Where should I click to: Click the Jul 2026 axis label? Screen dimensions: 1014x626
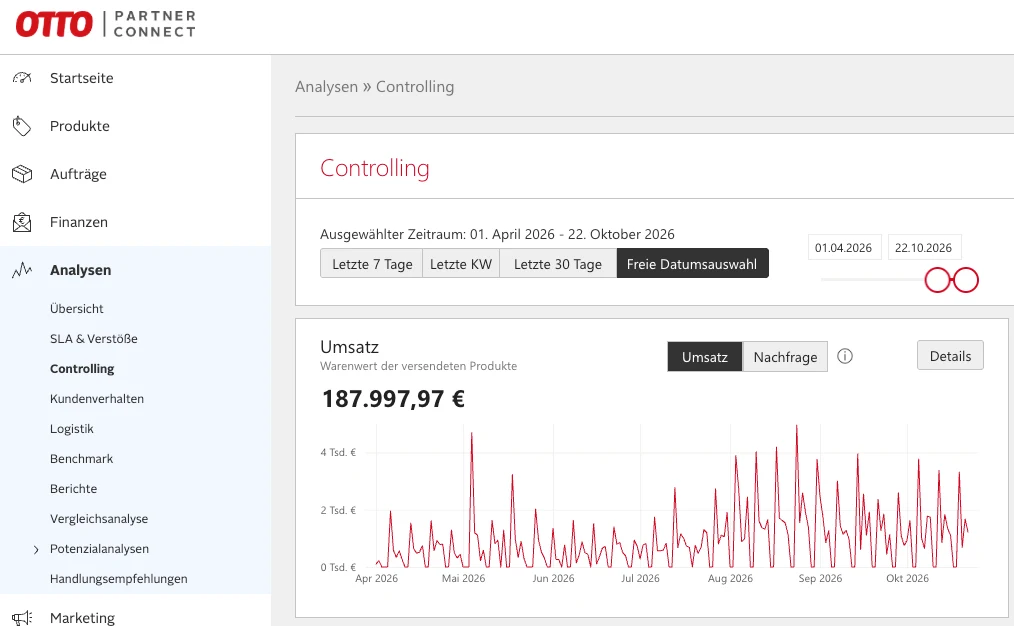pos(640,578)
